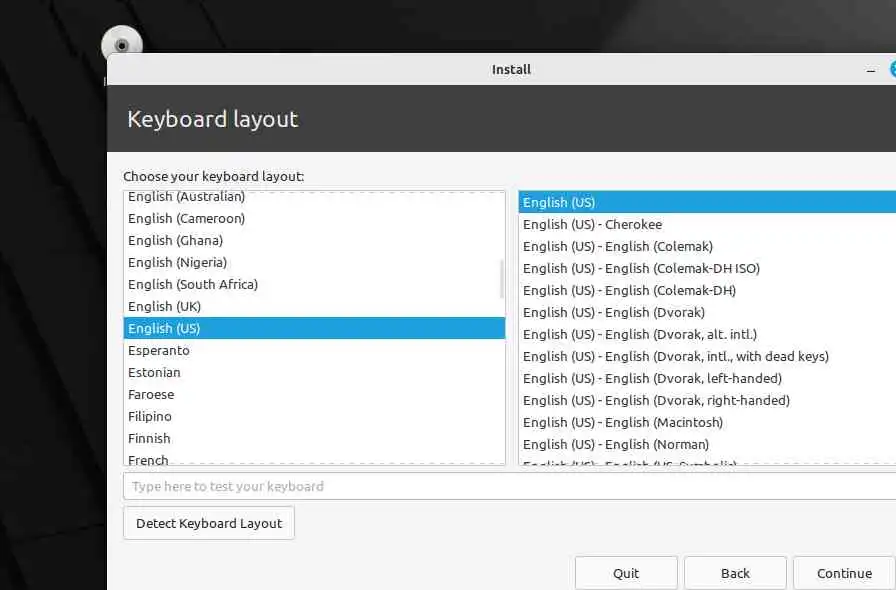Choose English (Australian) from layout list
The height and width of the screenshot is (590, 896).
(314, 197)
